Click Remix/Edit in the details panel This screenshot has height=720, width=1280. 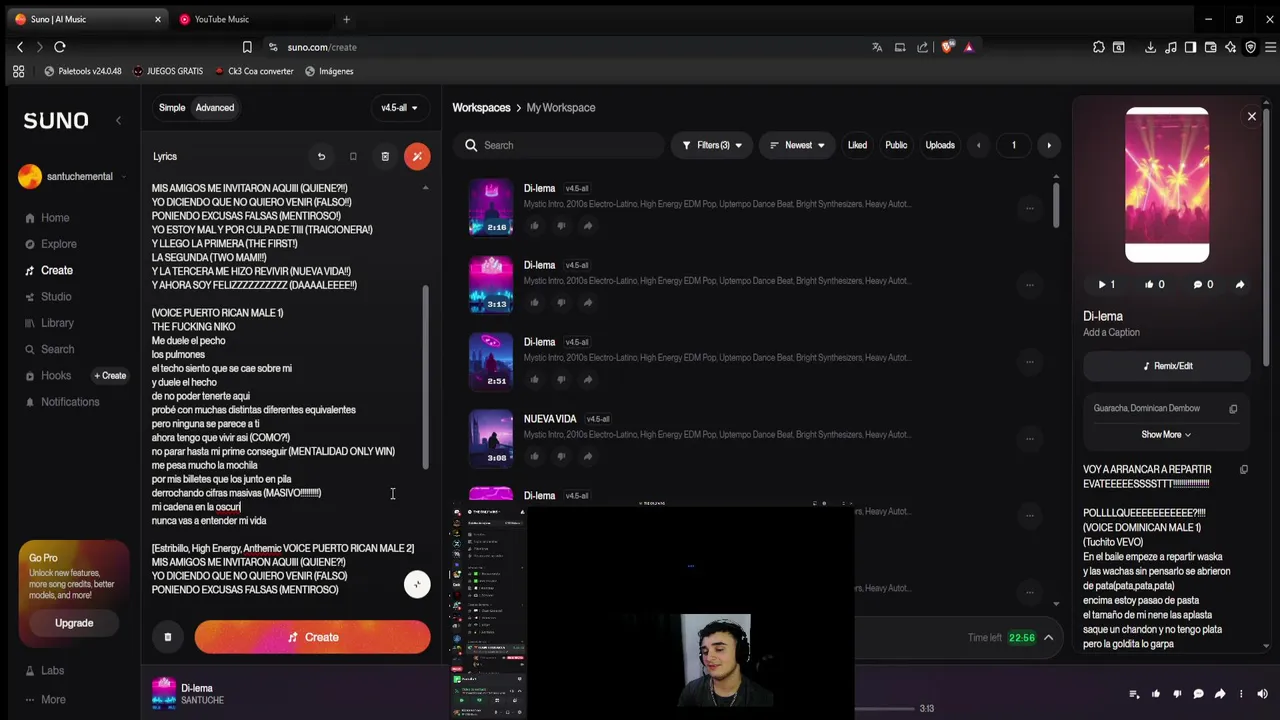coord(1167,366)
